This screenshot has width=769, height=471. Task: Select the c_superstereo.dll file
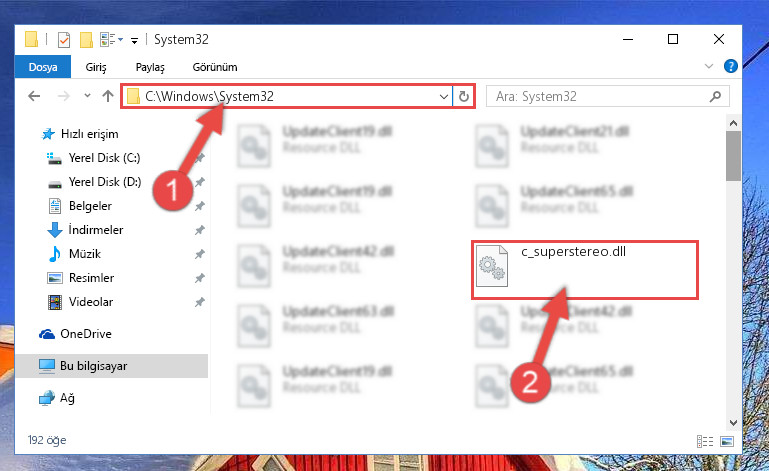tap(585, 269)
